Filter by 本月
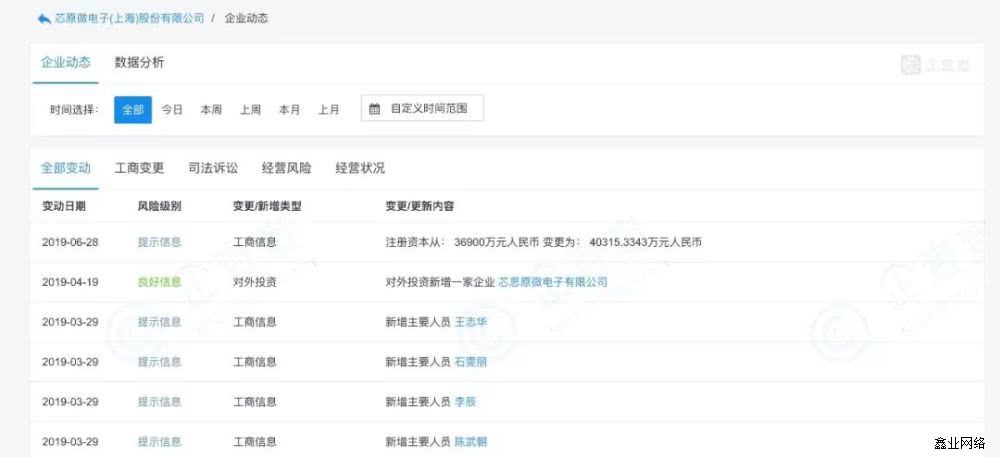The width and height of the screenshot is (1000, 457). [x=289, y=110]
